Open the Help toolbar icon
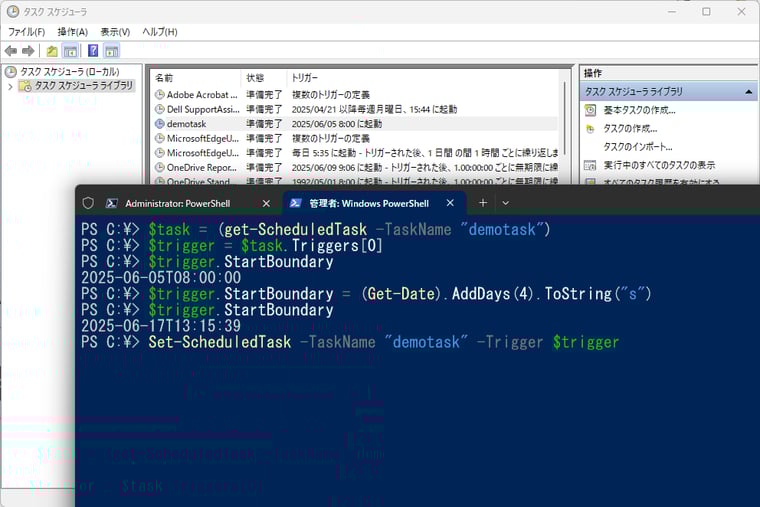This screenshot has width=760, height=507. [93, 50]
